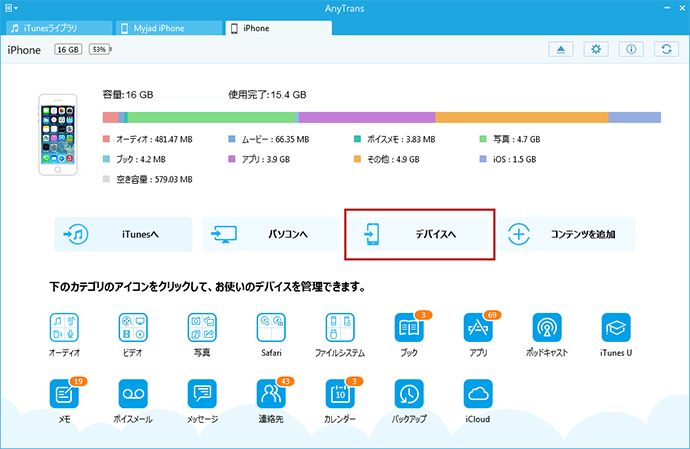Open the iCloud category icon
The image size is (690, 449).
(x=478, y=394)
